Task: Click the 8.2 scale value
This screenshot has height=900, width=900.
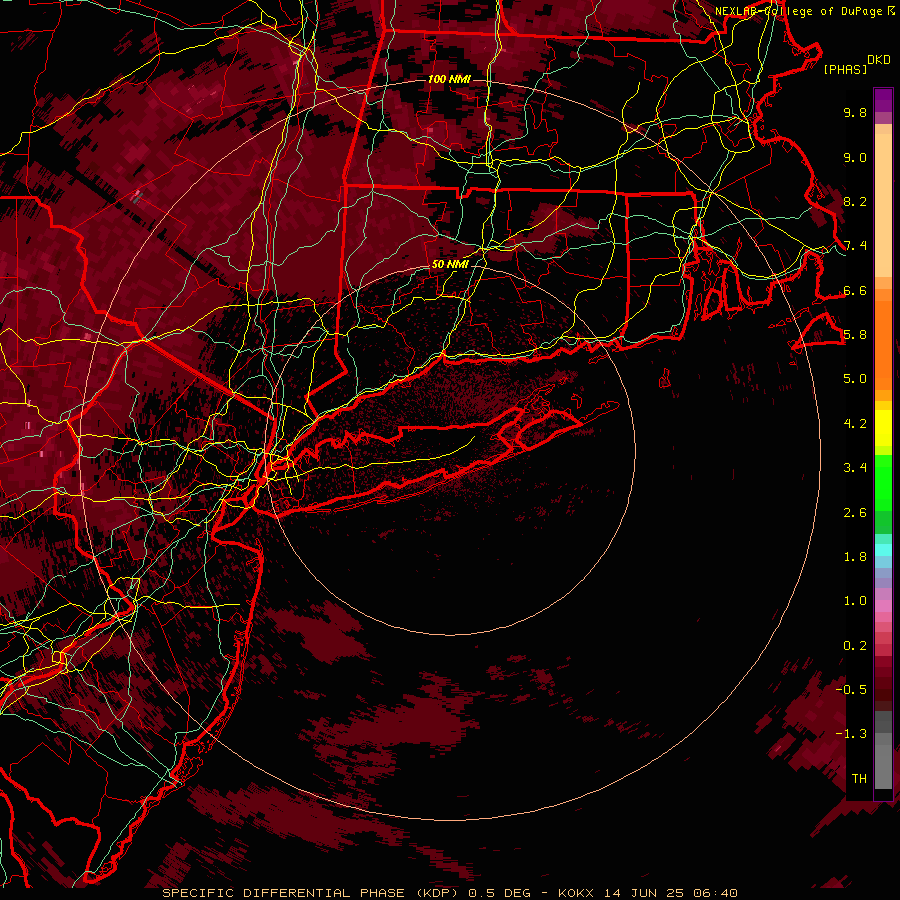Action: click(x=855, y=201)
